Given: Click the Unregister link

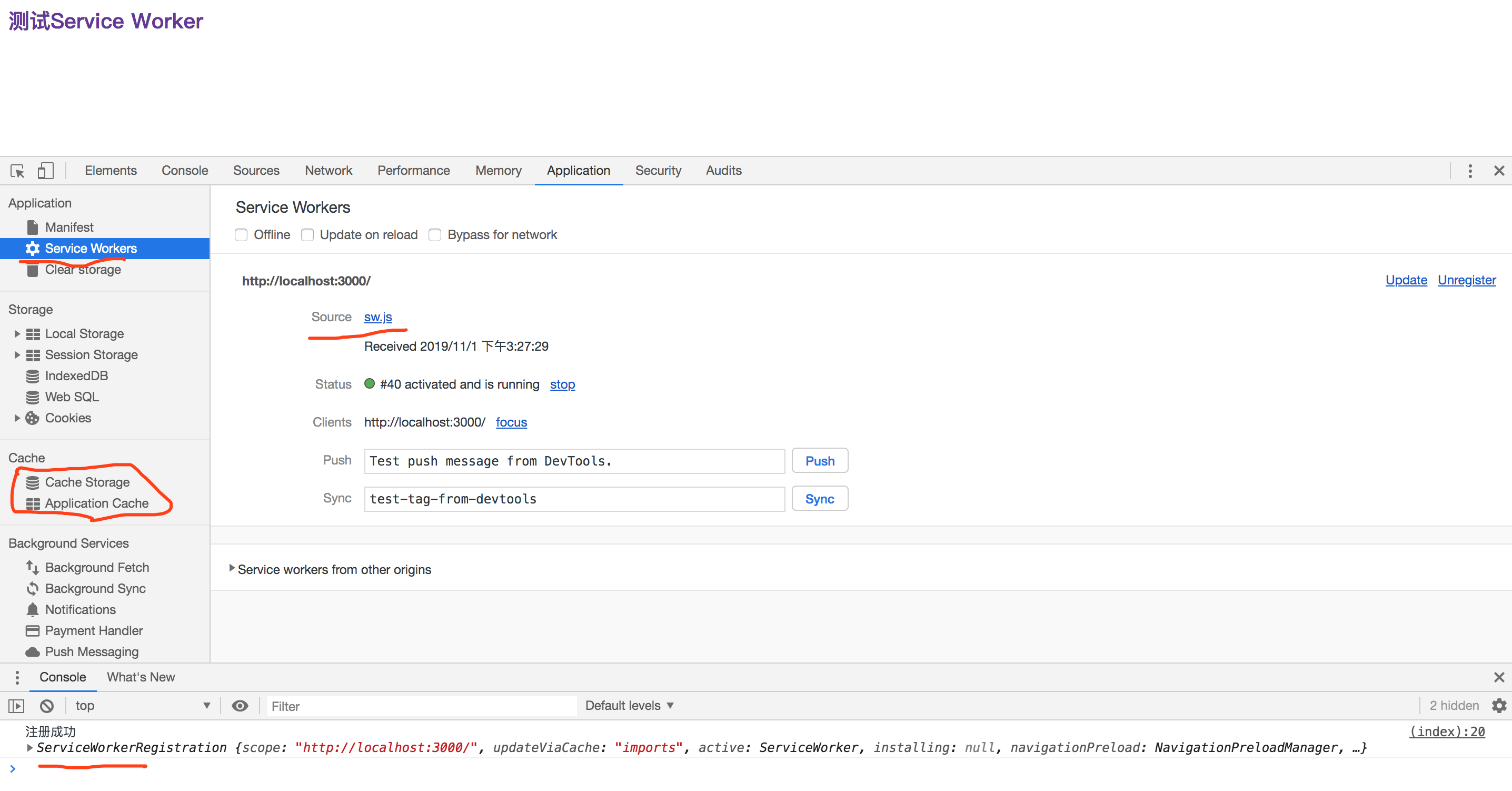Looking at the screenshot, I should click(1466, 280).
